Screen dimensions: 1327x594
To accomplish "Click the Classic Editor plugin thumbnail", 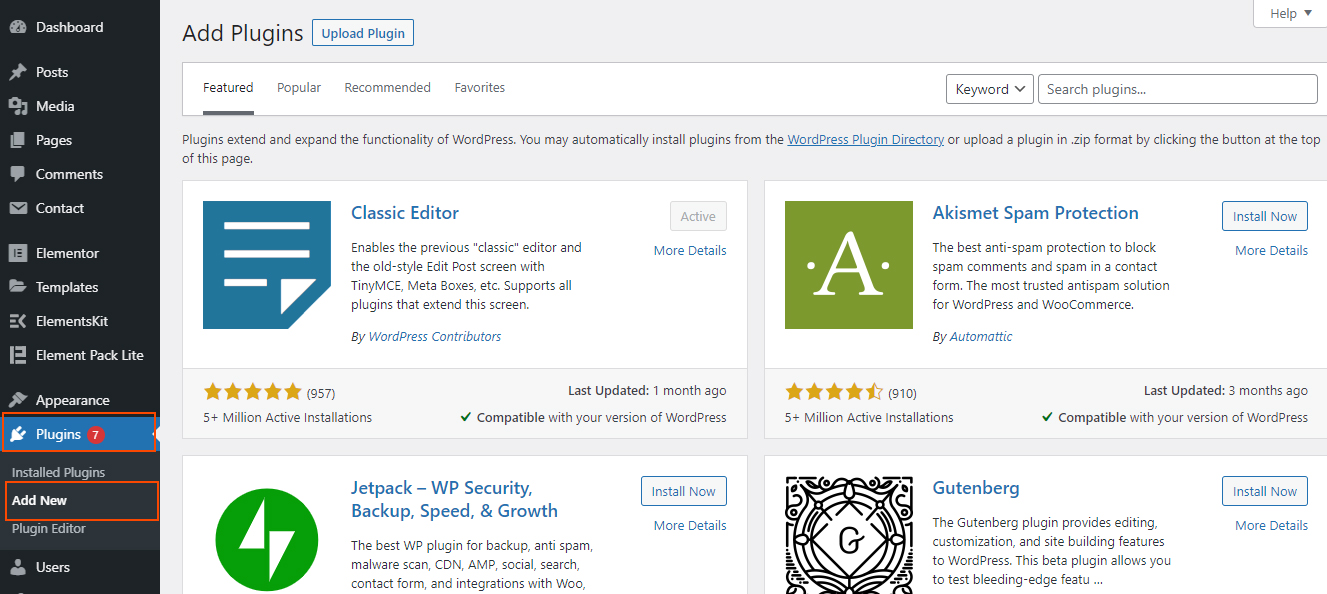I will coord(267,265).
